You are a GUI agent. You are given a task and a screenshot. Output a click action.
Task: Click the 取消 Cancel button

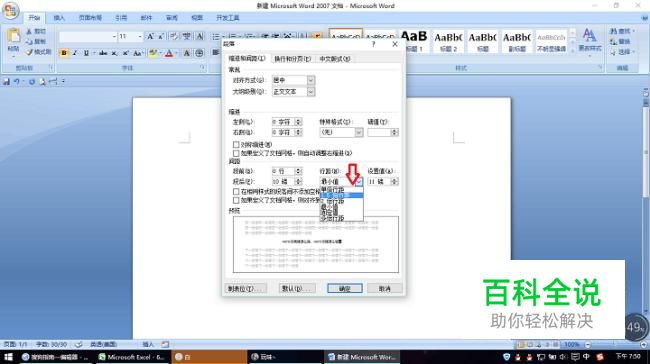tap(384, 288)
